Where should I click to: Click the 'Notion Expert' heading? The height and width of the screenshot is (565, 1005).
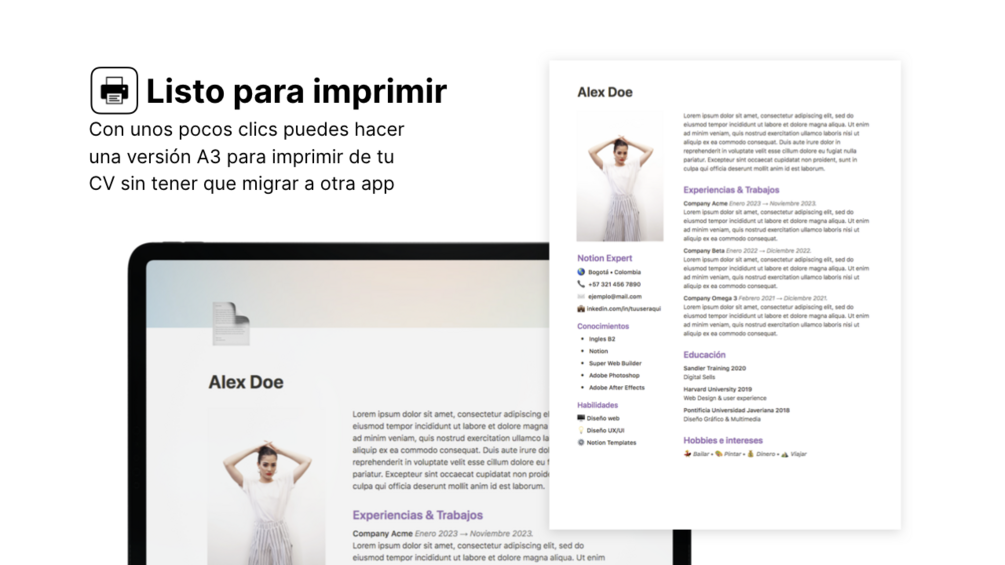(x=604, y=258)
